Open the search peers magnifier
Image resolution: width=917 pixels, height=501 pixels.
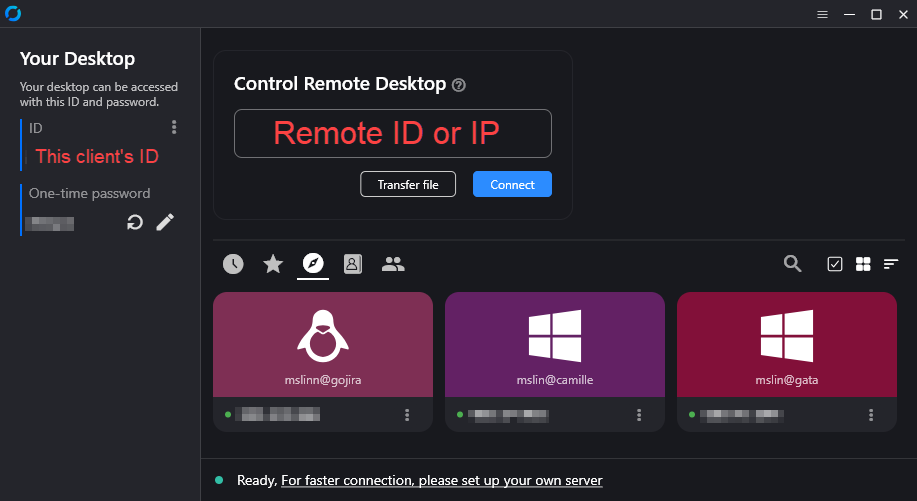point(792,264)
